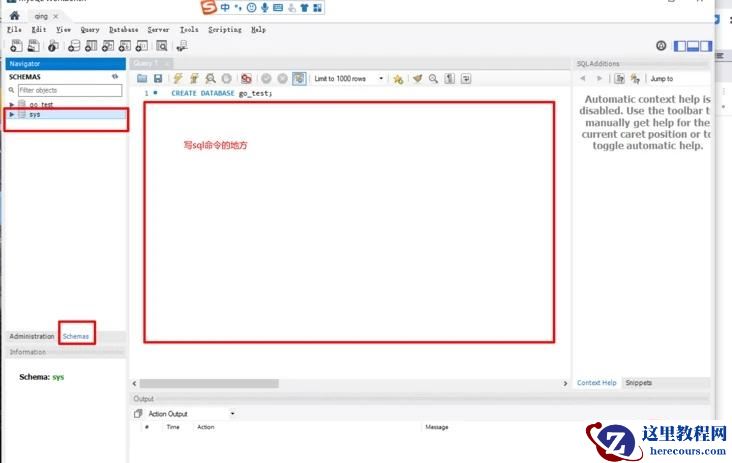This screenshot has height=463, width=732.
Task: Open the object inspector icon
Action: pyautogui.click(x=53, y=46)
